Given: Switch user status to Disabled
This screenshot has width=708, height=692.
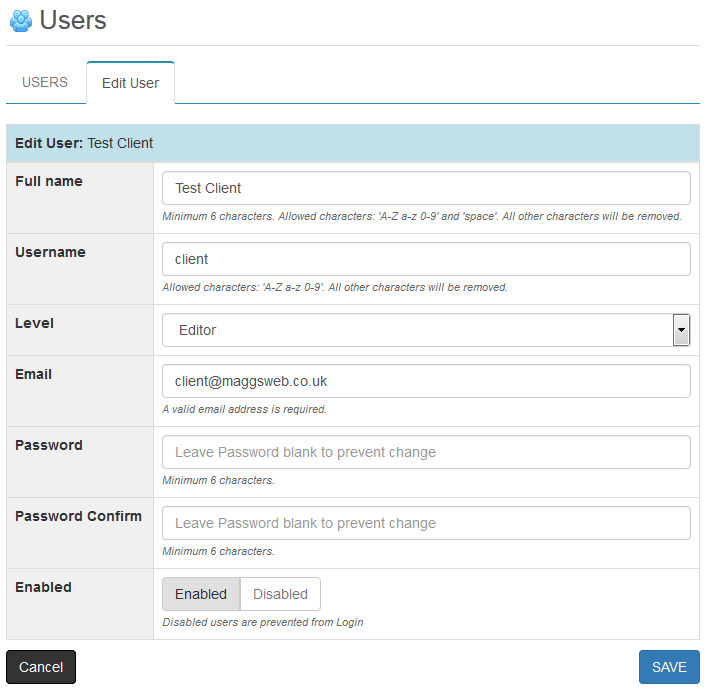Looking at the screenshot, I should 280,594.
